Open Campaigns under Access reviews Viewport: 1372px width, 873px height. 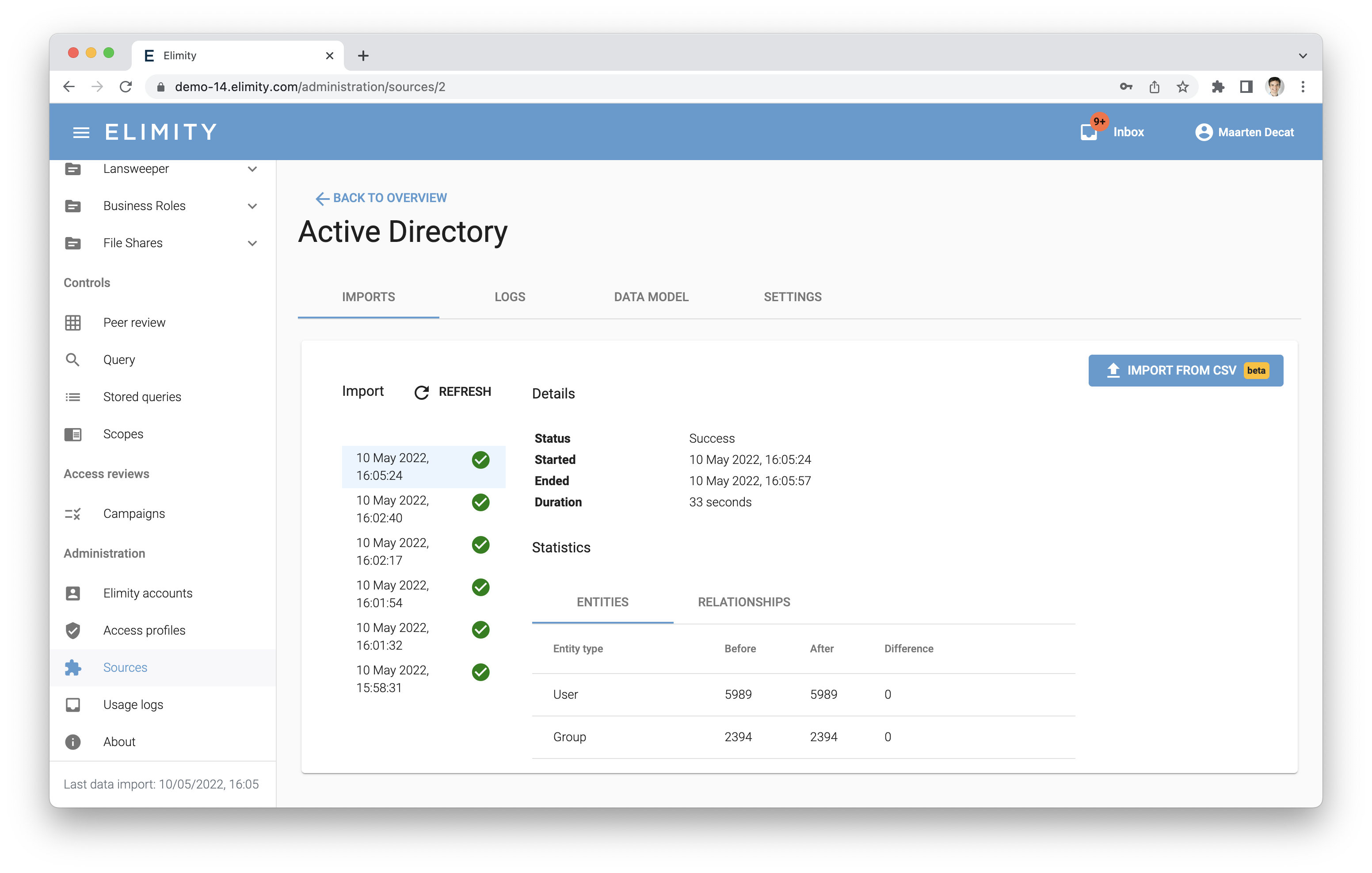134,514
